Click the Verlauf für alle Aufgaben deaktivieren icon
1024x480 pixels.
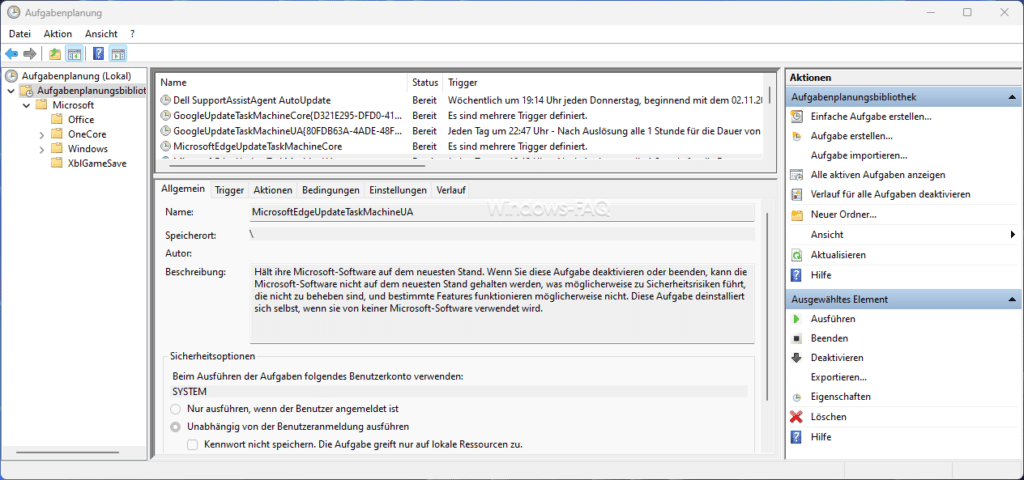(796, 195)
